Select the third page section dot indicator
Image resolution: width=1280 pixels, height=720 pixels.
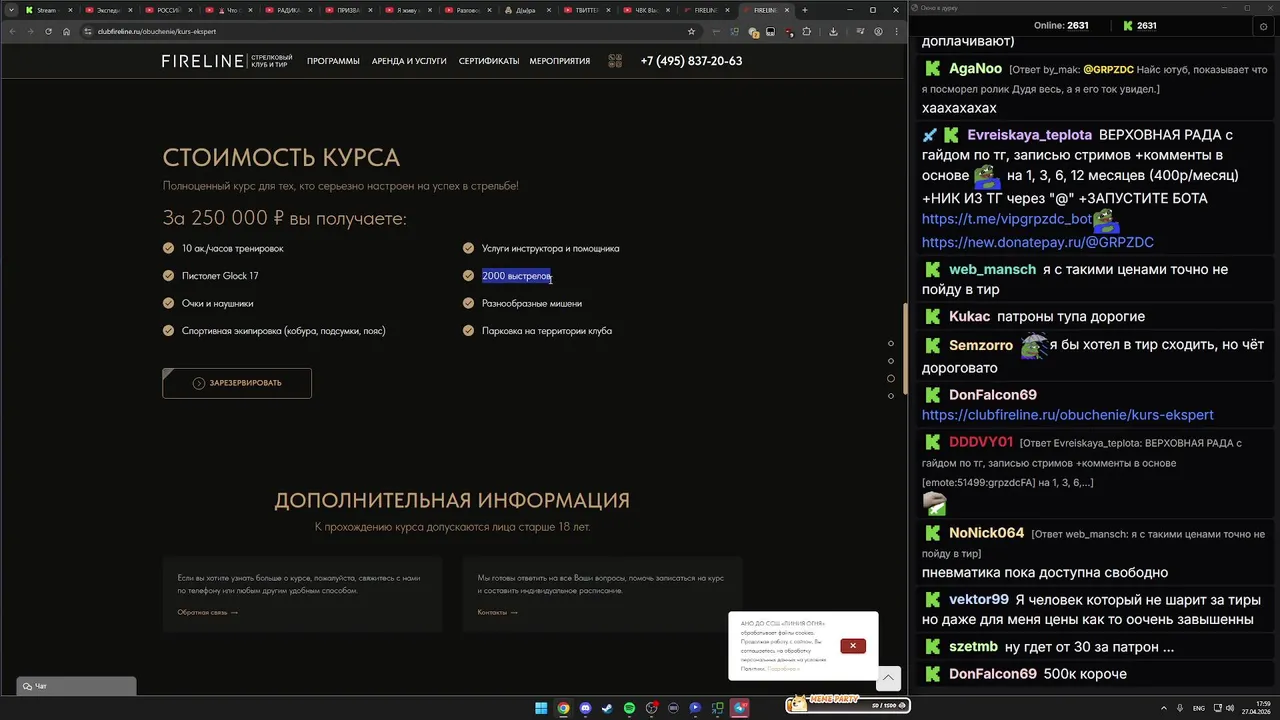tap(891, 378)
